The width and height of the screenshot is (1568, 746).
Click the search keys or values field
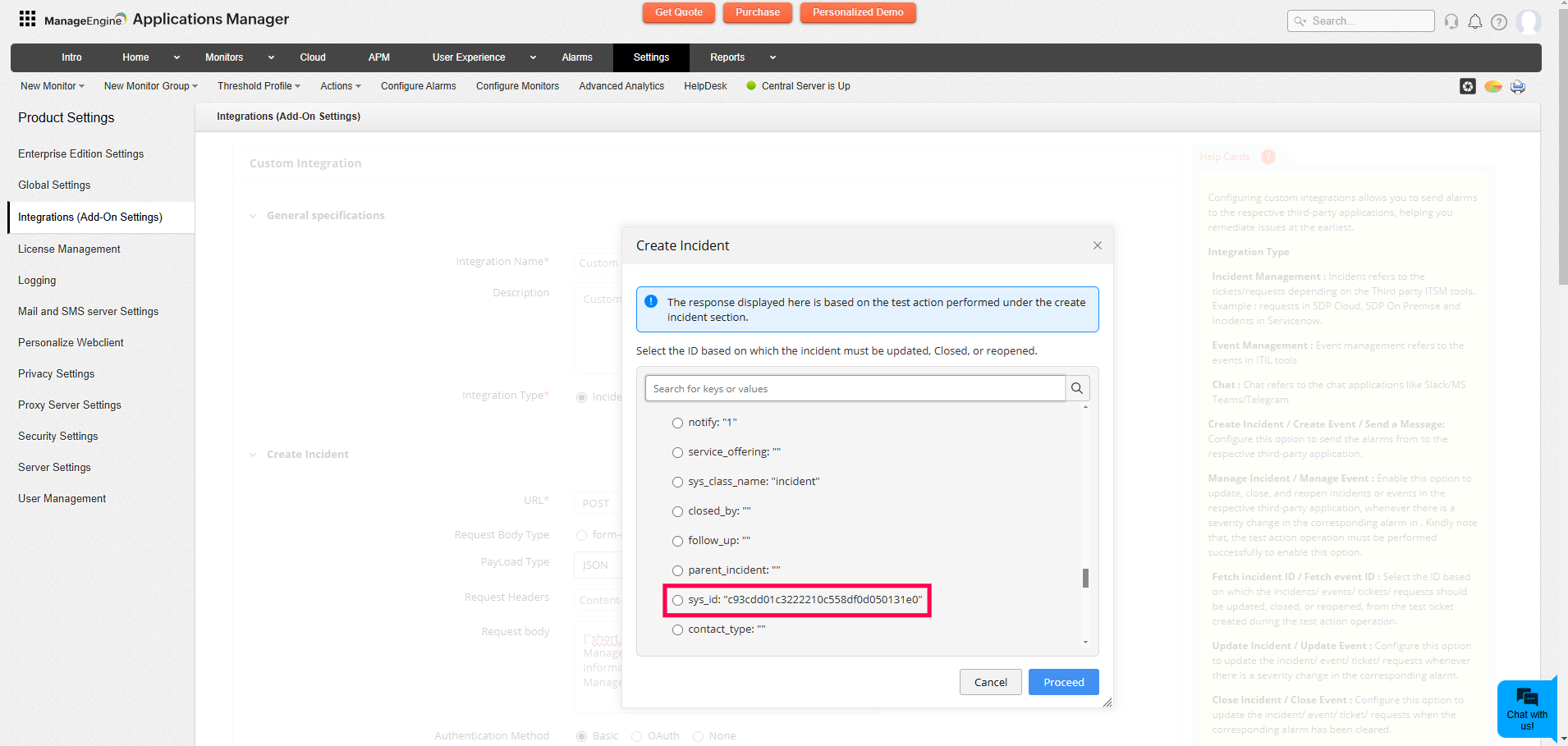[854, 387]
